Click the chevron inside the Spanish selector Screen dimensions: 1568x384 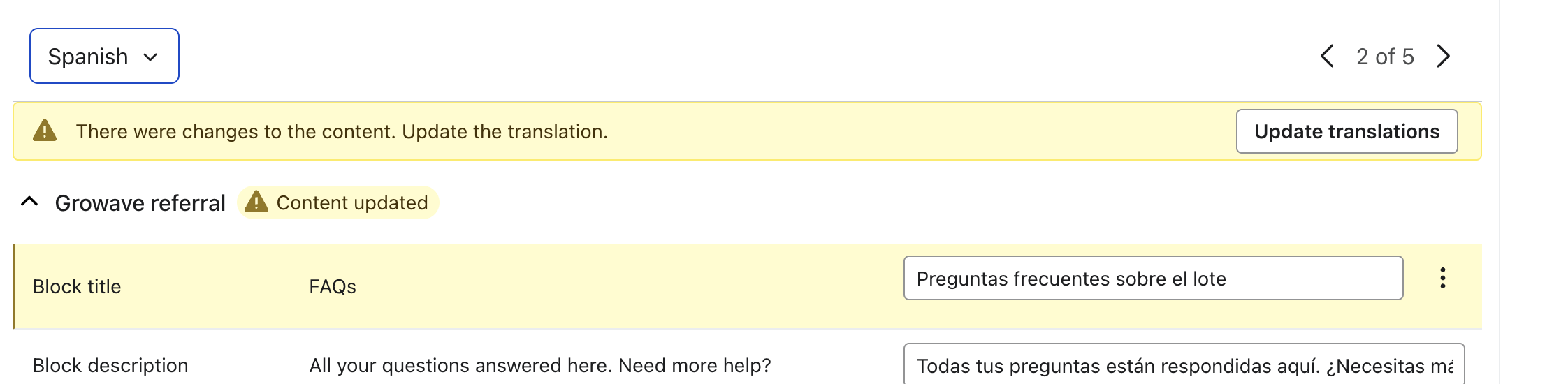point(150,57)
